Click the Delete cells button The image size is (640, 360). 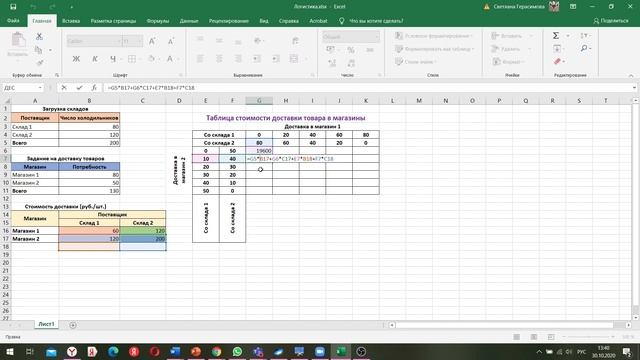click(x=507, y=49)
